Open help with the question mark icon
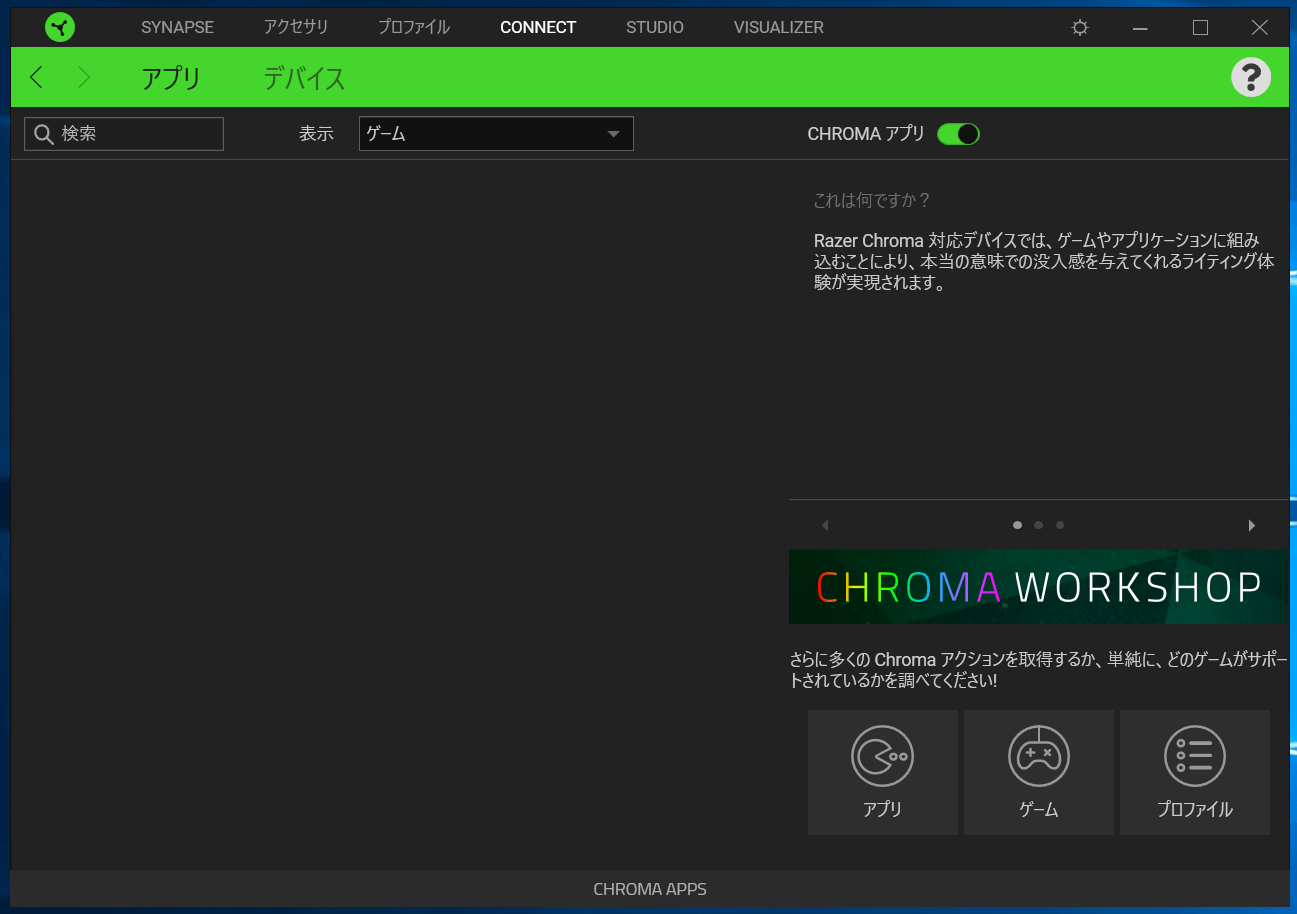Image resolution: width=1297 pixels, height=914 pixels. (x=1251, y=77)
